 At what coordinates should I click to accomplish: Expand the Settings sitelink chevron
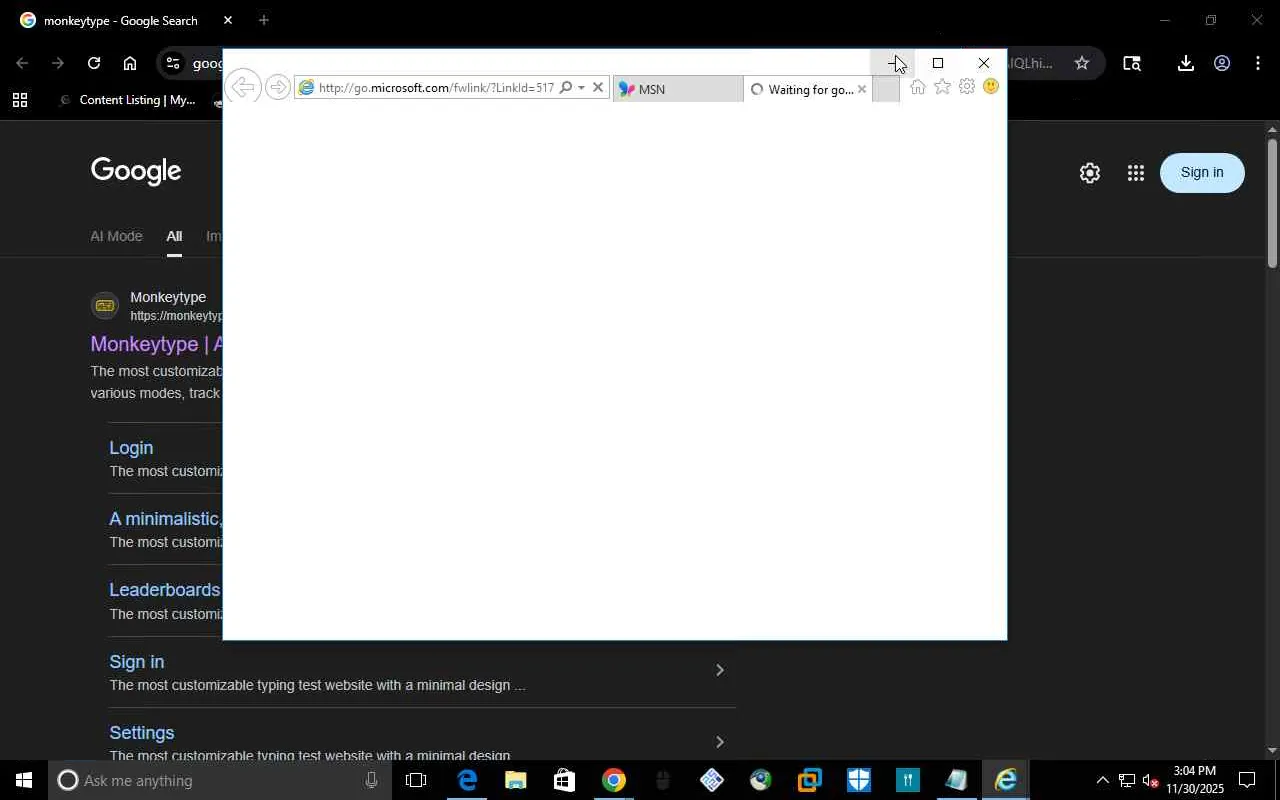719,741
